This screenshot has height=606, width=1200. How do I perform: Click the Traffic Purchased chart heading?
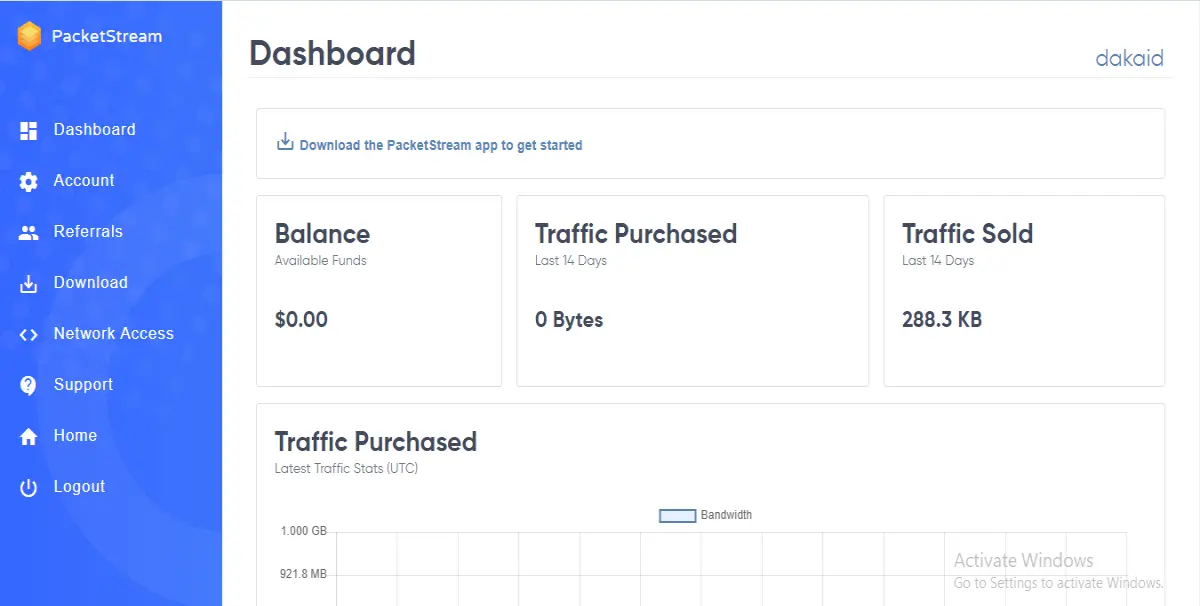click(376, 442)
